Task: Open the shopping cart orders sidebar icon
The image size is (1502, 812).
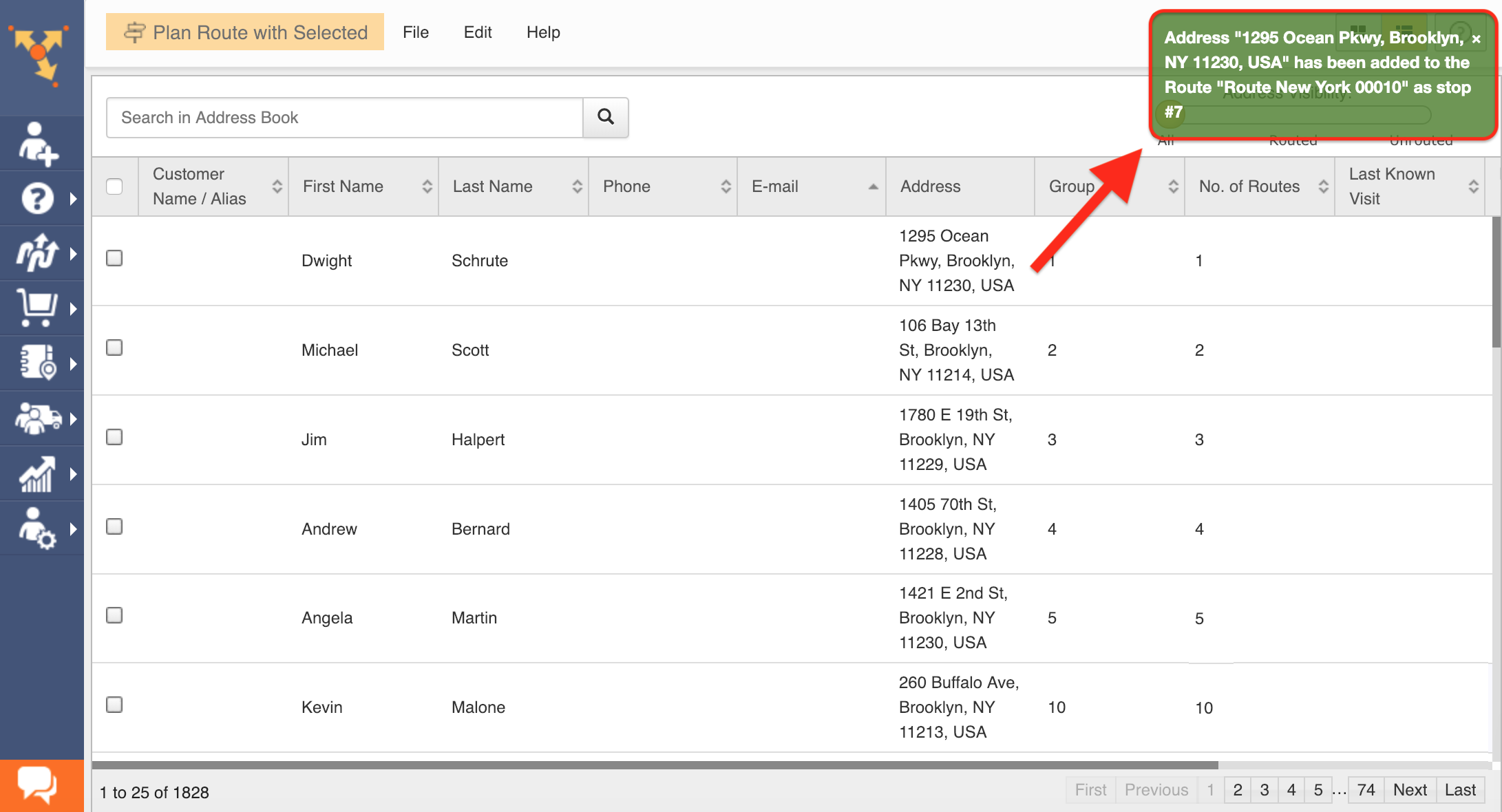Action: [x=38, y=308]
